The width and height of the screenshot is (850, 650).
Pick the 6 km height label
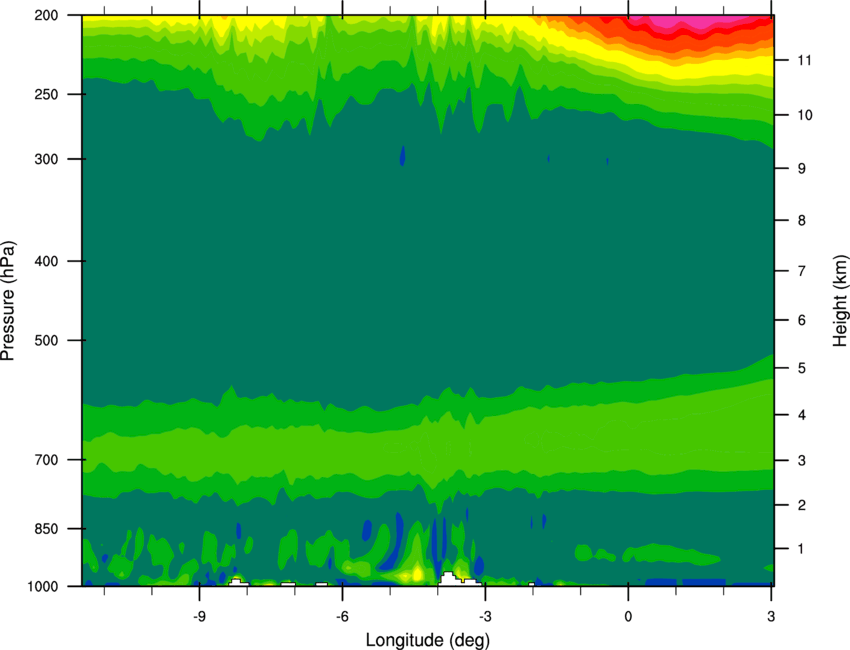(x=801, y=320)
